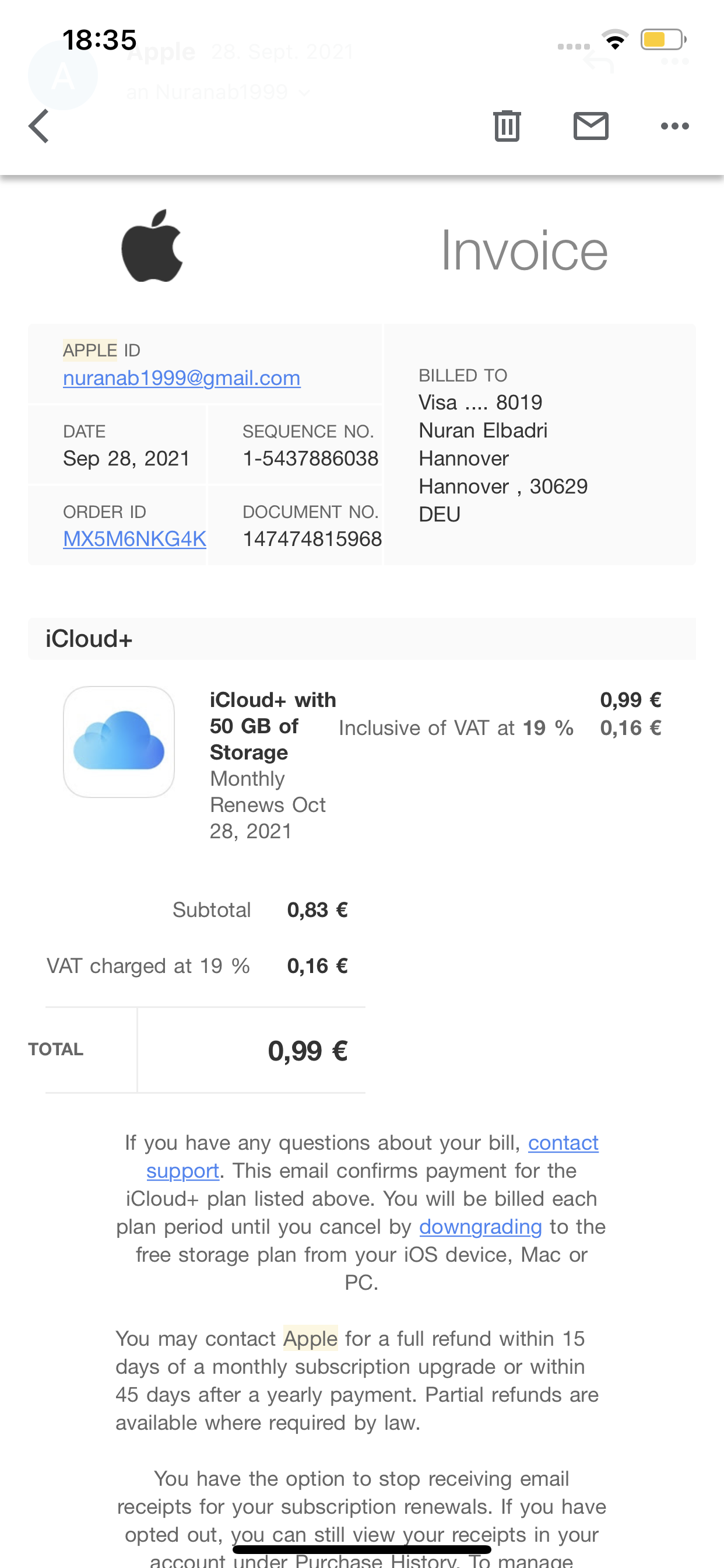
Task: Open the nuranab1999@gmail.com Apple ID link
Action: pos(181,378)
